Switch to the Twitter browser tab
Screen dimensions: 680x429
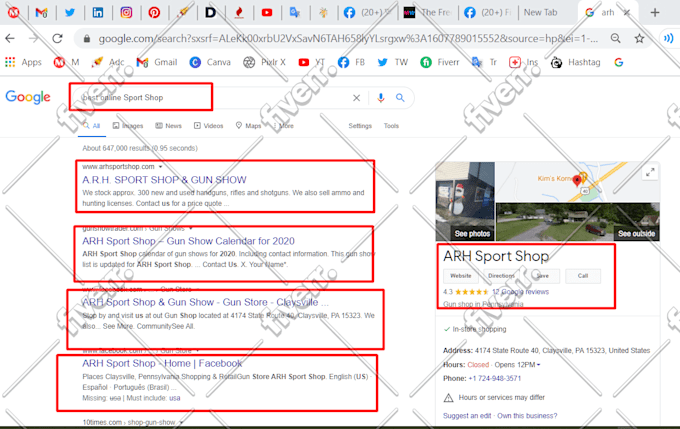tap(69, 13)
